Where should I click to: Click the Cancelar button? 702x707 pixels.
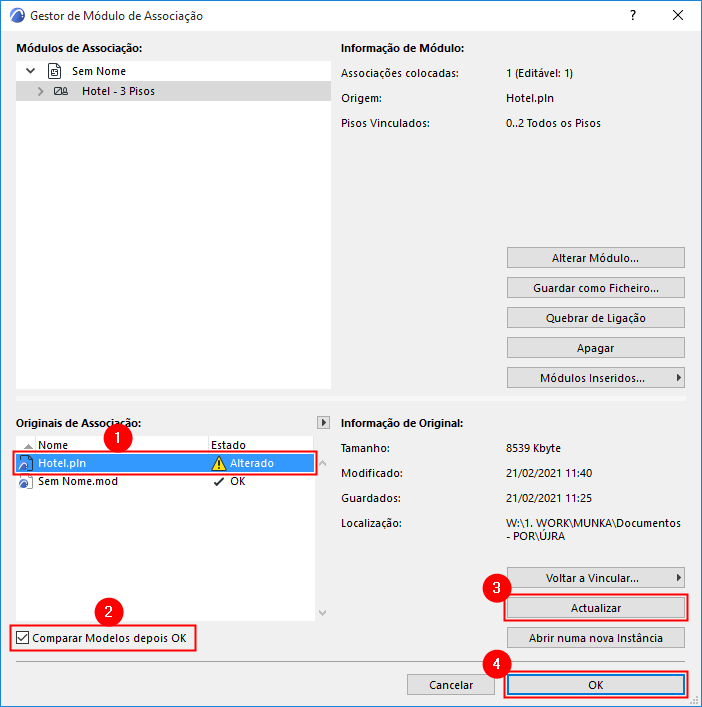coord(450,685)
